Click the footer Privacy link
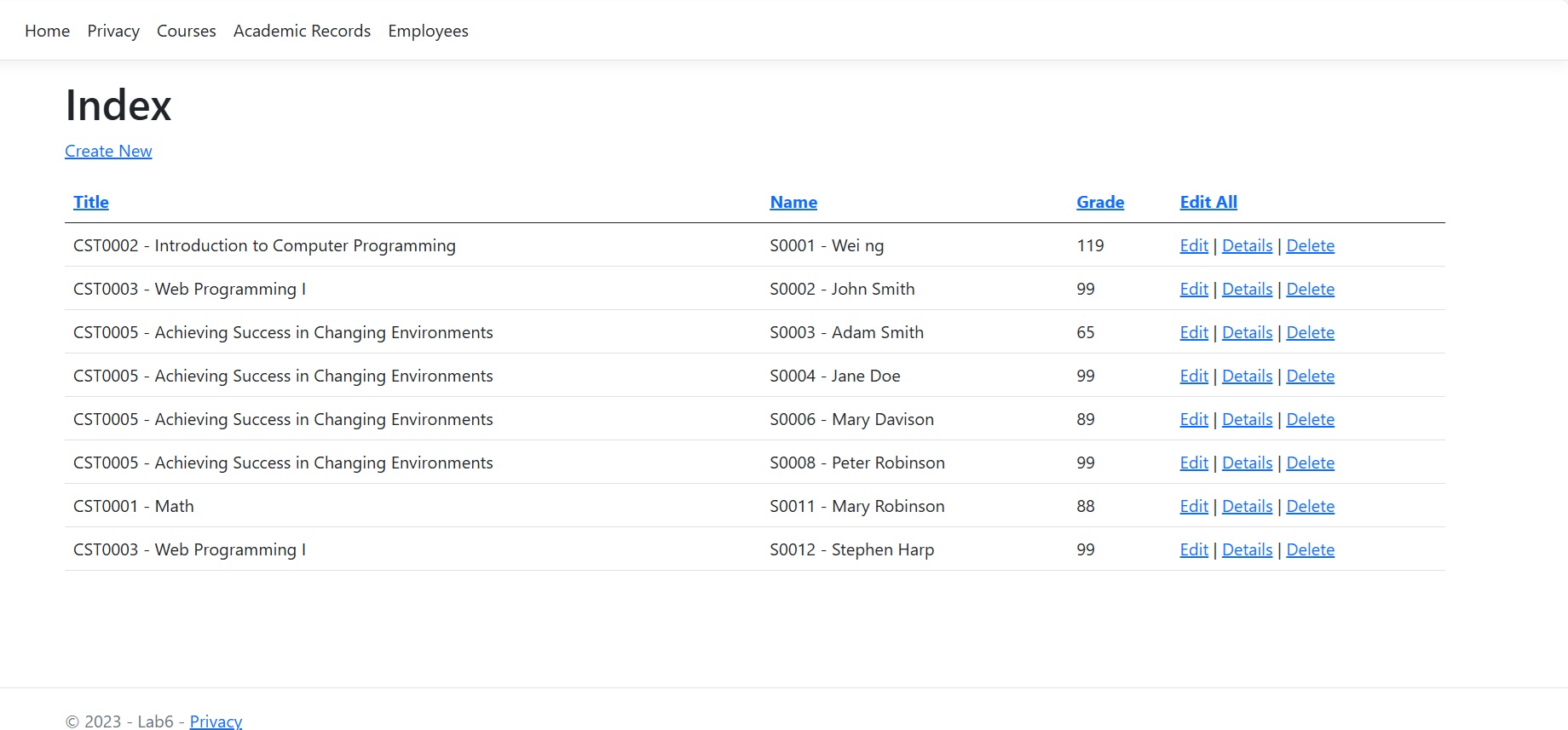The width and height of the screenshot is (1568, 730). click(216, 721)
